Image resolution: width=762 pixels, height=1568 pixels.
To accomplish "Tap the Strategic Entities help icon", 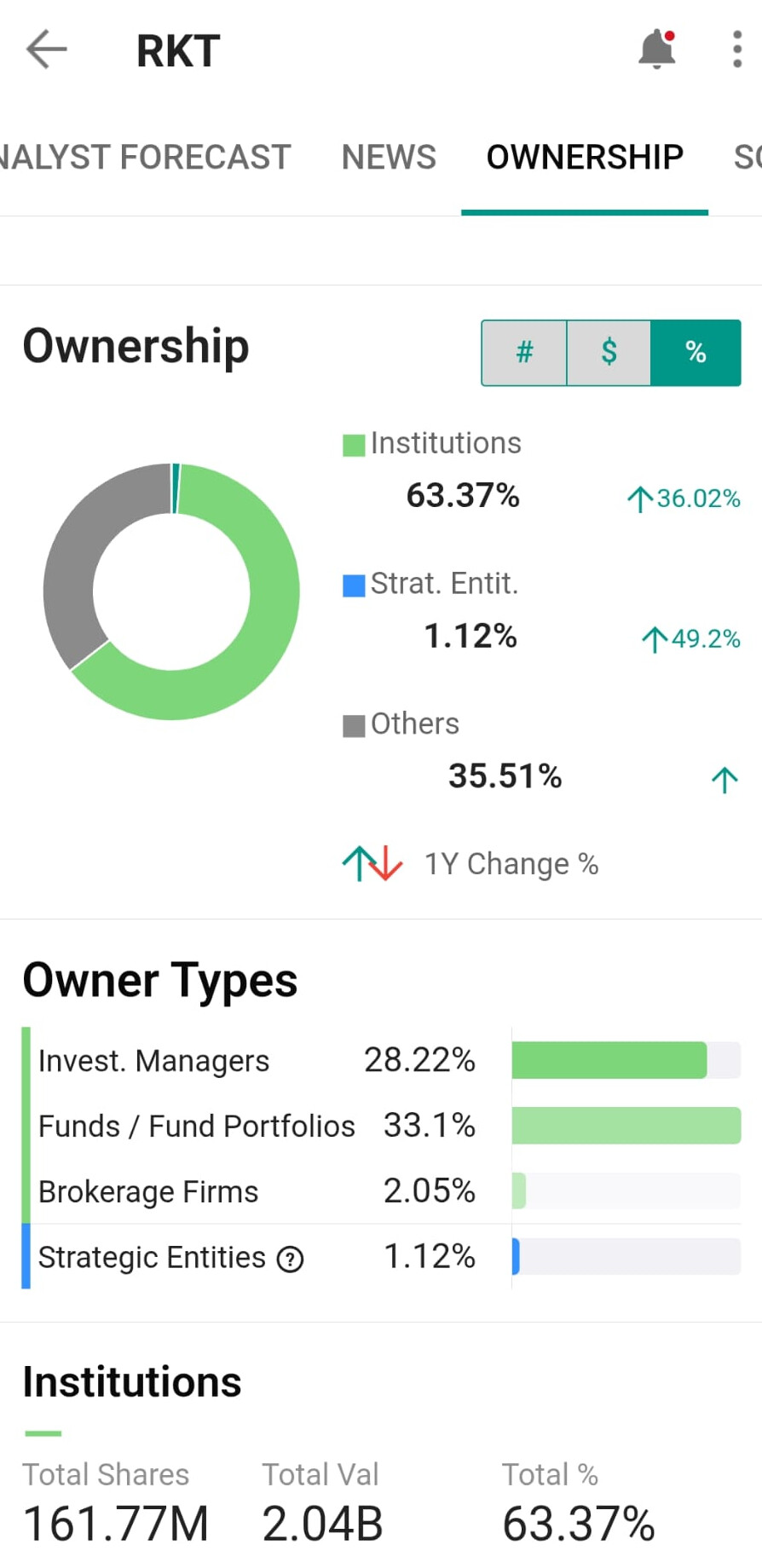I will [x=291, y=1259].
